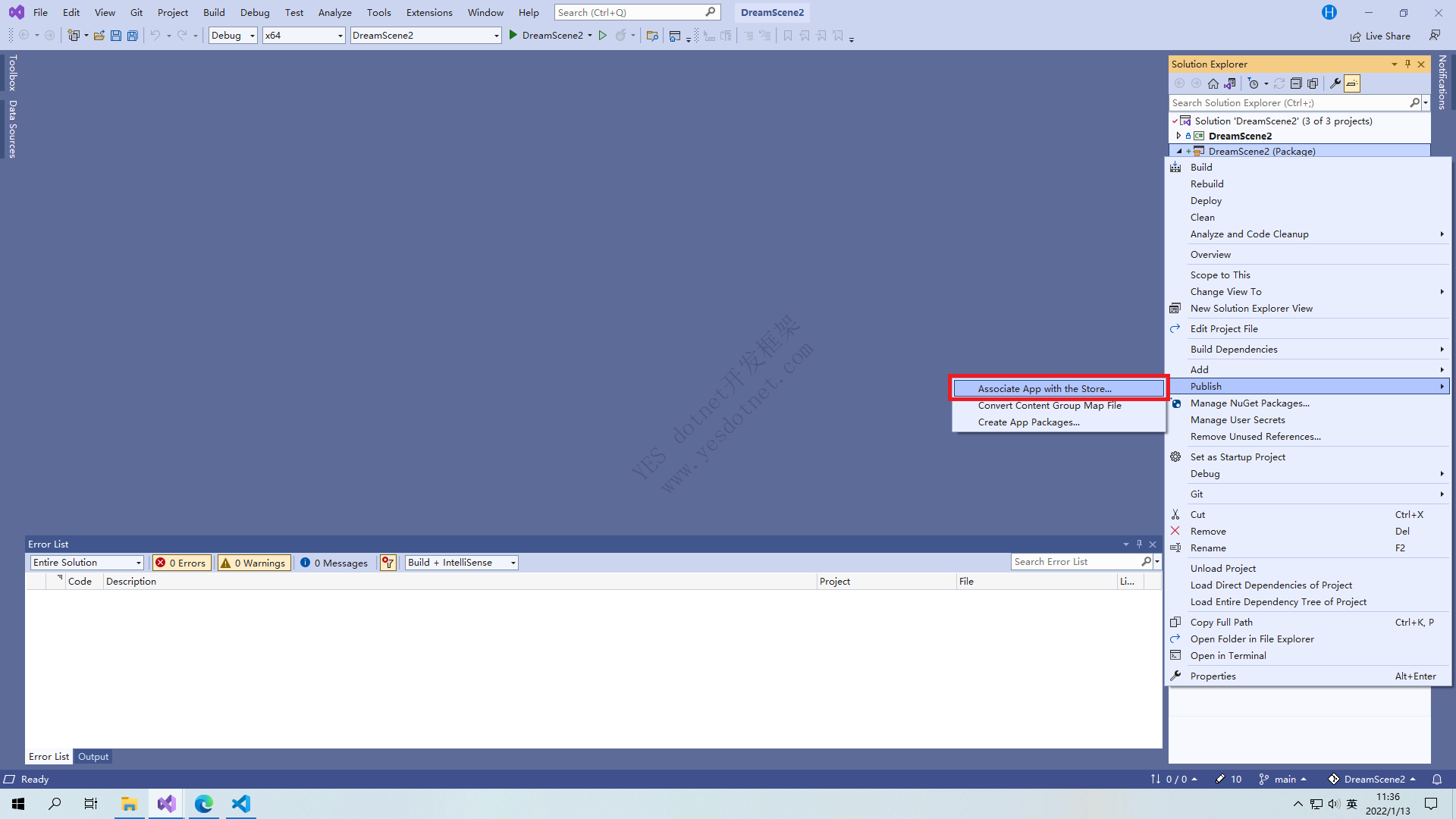Click the main branch status bar item
Image resolution: width=1456 pixels, height=819 pixels.
click(1283, 779)
